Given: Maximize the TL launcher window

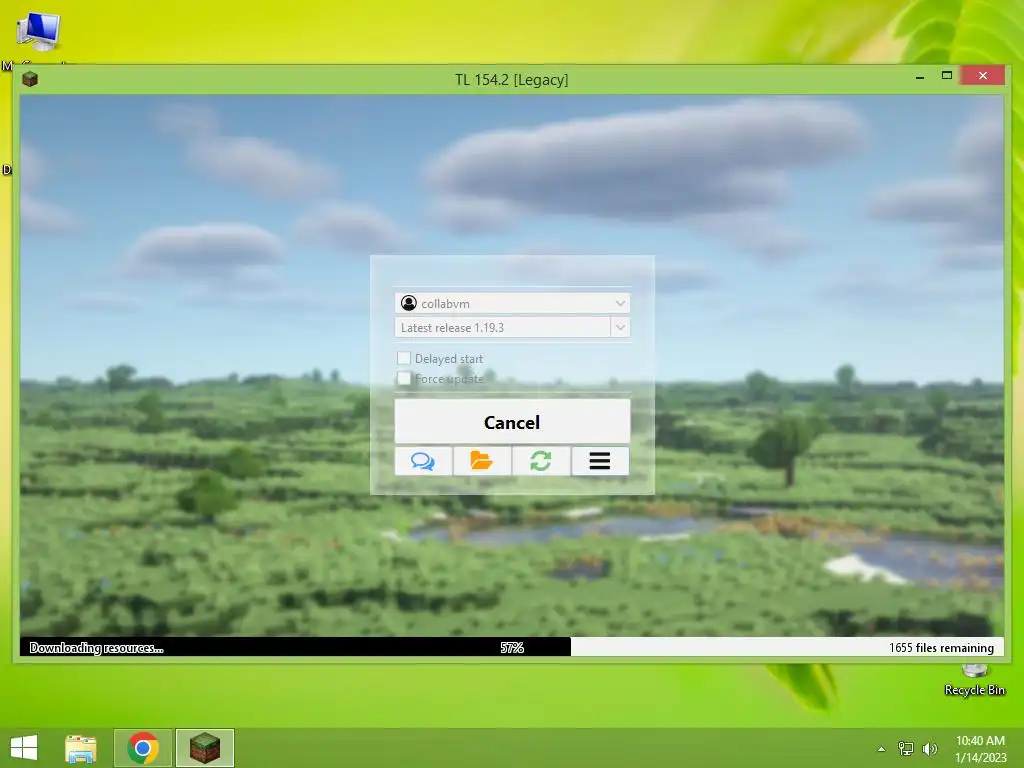Looking at the screenshot, I should tap(946, 76).
